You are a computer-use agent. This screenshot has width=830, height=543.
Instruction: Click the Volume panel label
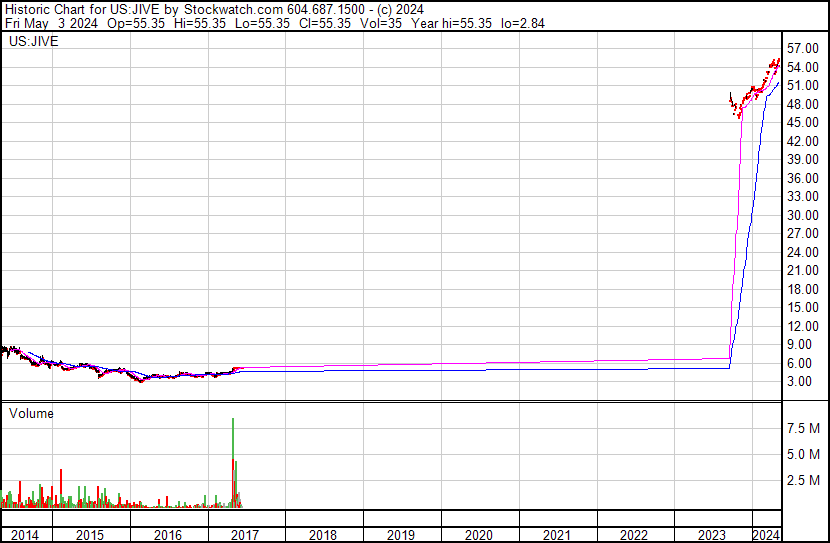(x=31, y=413)
